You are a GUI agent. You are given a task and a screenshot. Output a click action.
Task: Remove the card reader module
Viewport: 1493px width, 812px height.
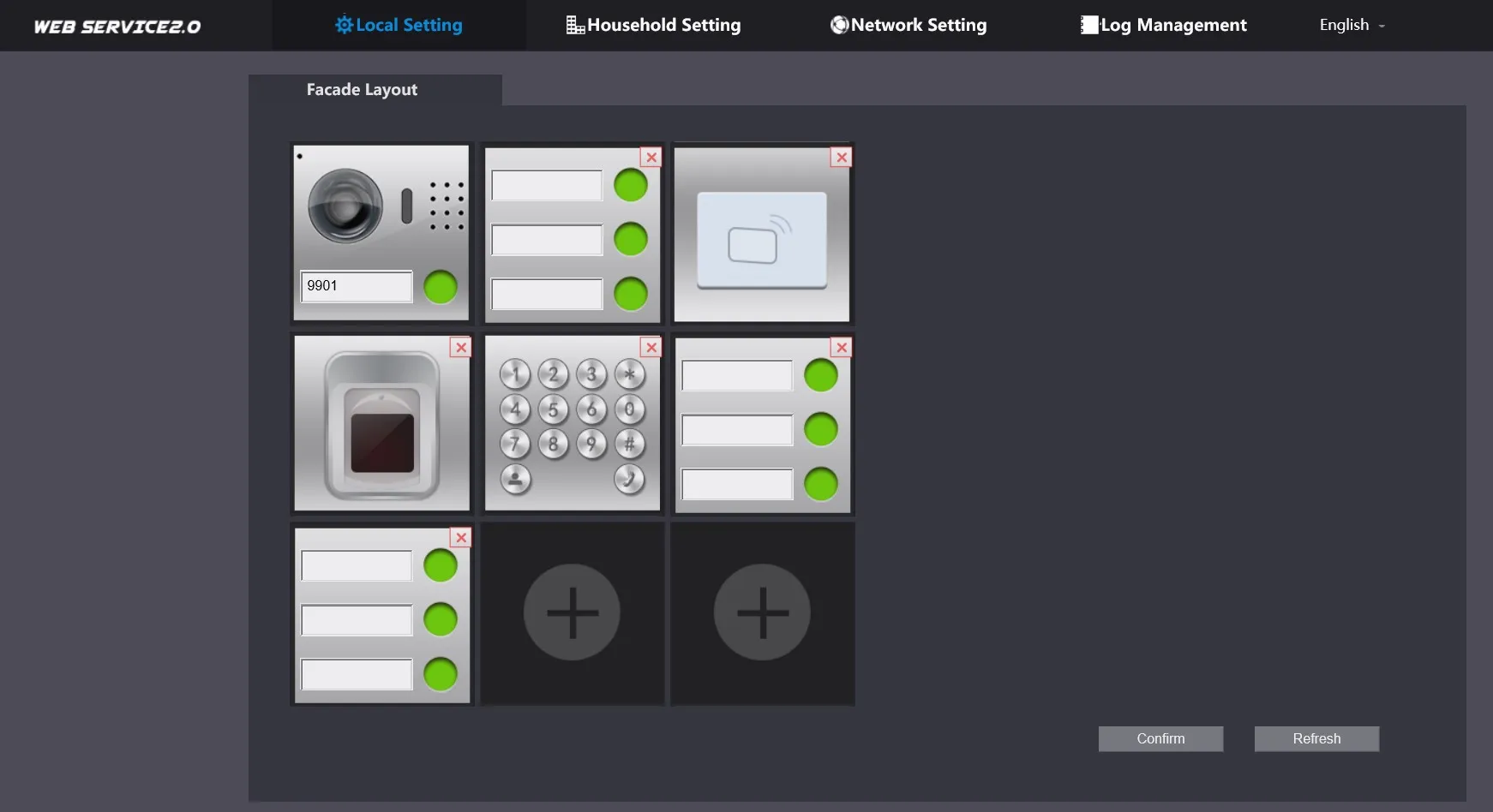coord(842,158)
